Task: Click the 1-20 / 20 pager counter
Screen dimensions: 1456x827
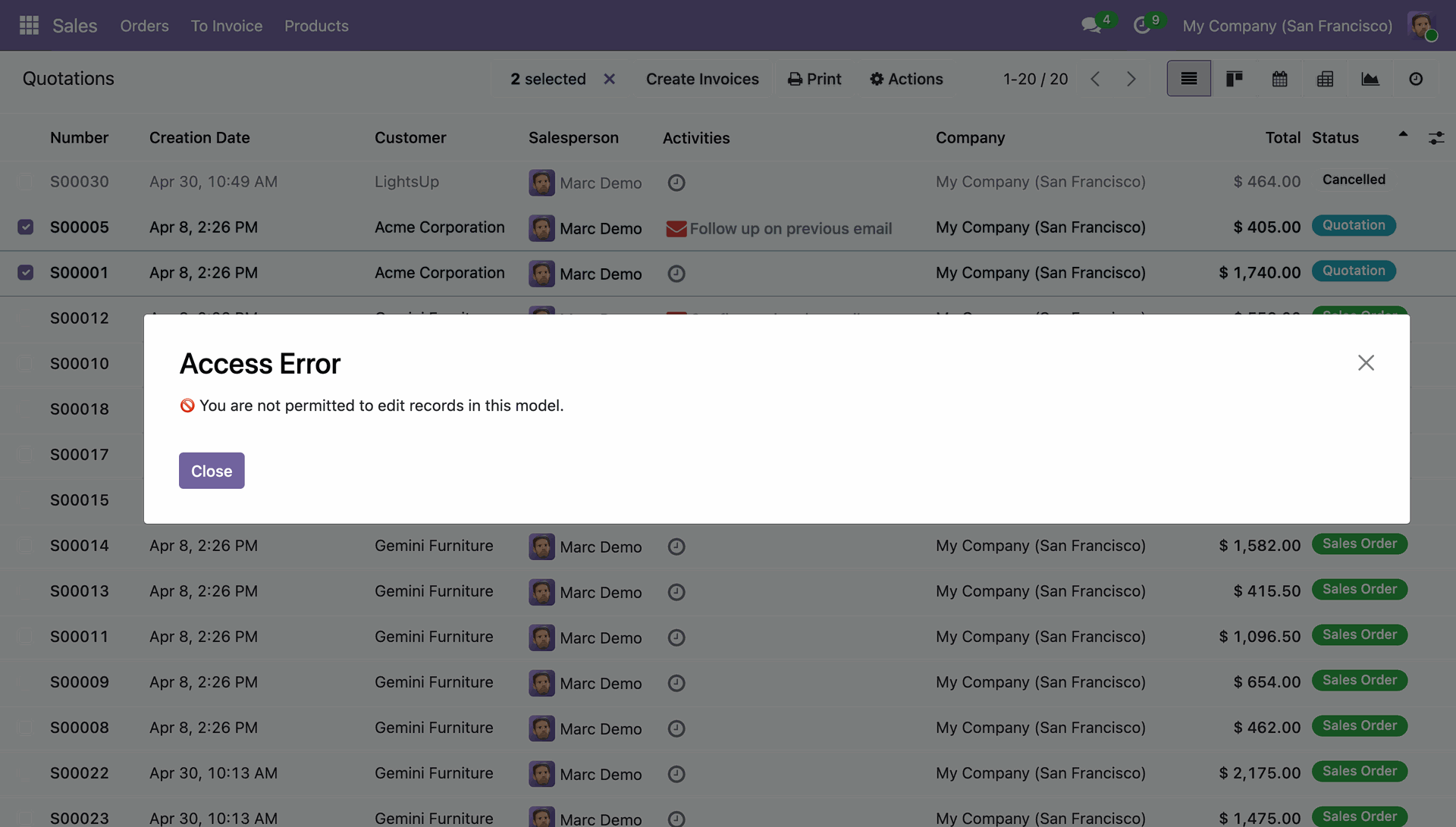Action: tap(1035, 79)
